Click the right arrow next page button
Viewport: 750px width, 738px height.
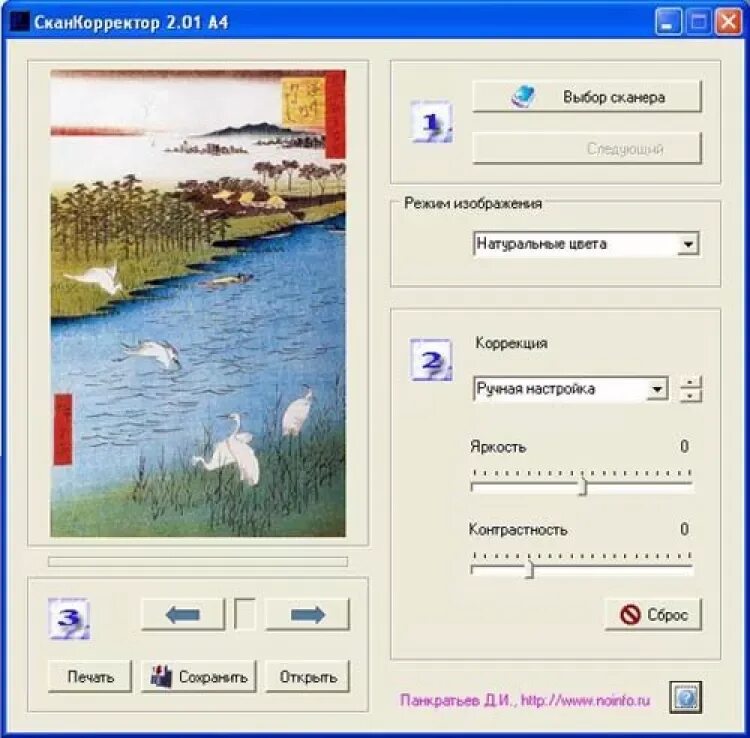(x=308, y=615)
